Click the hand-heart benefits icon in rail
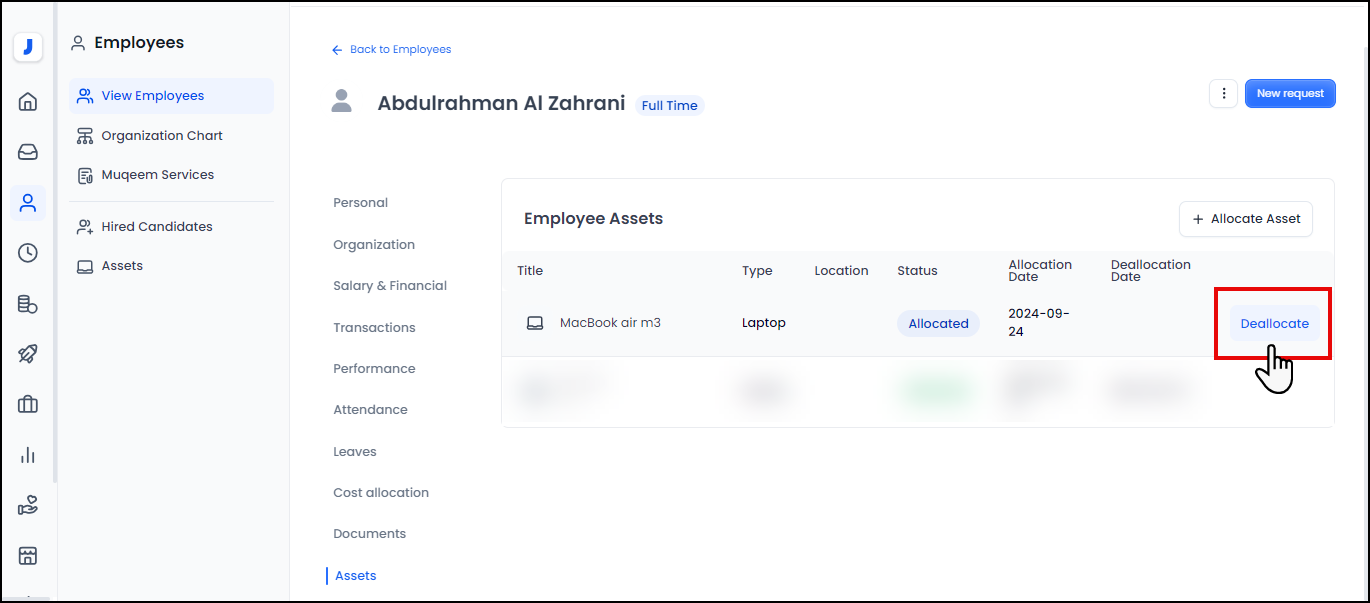This screenshot has width=1370, height=603. (x=28, y=506)
